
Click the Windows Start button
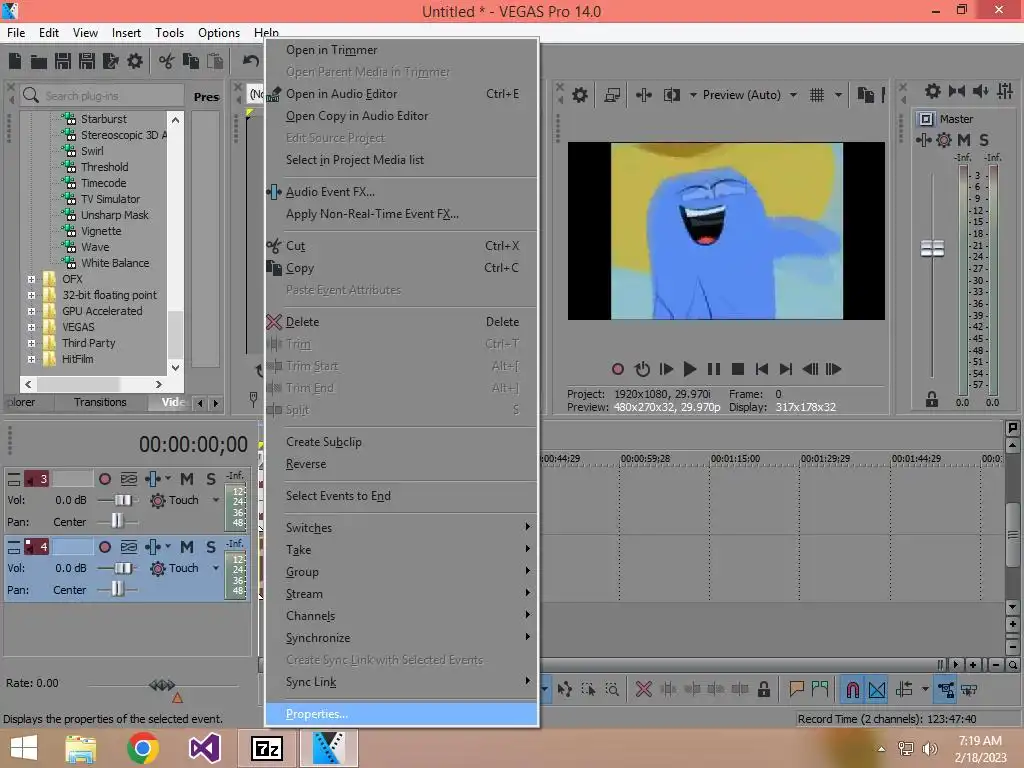(x=24, y=748)
